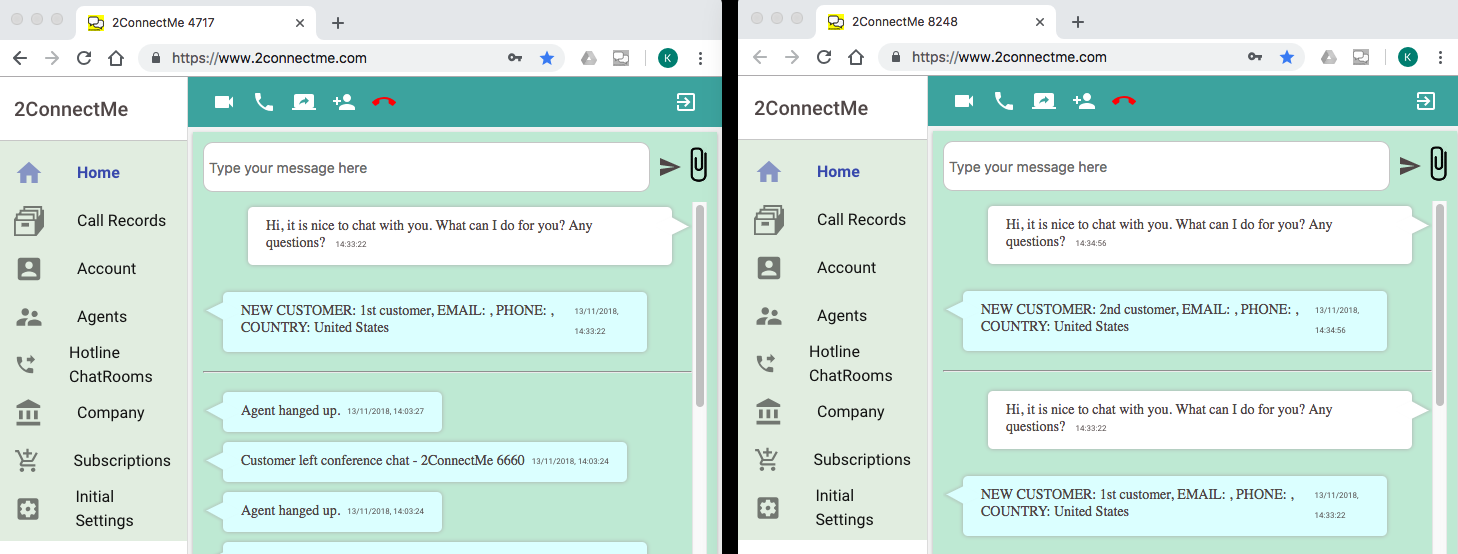Screen dimensions: 1458x554
Task: Click profile avatar K in left browser
Action: pyautogui.click(x=668, y=58)
